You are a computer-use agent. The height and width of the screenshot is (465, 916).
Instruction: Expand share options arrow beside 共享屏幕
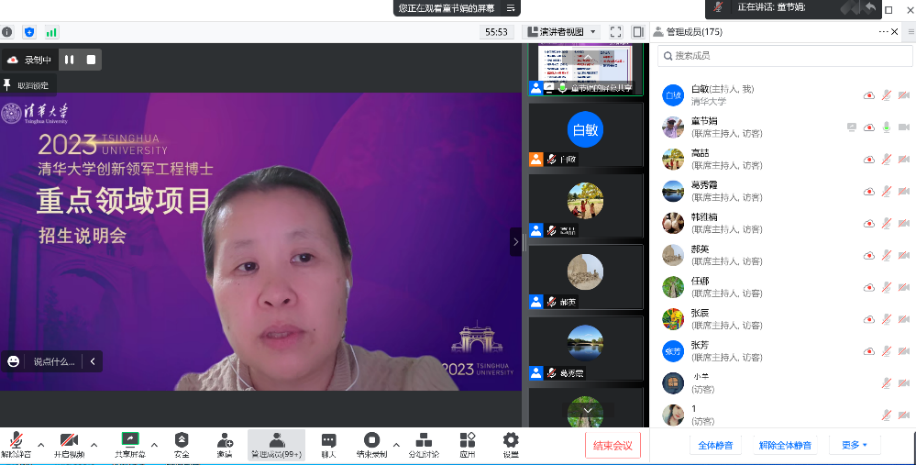pyautogui.click(x=154, y=445)
